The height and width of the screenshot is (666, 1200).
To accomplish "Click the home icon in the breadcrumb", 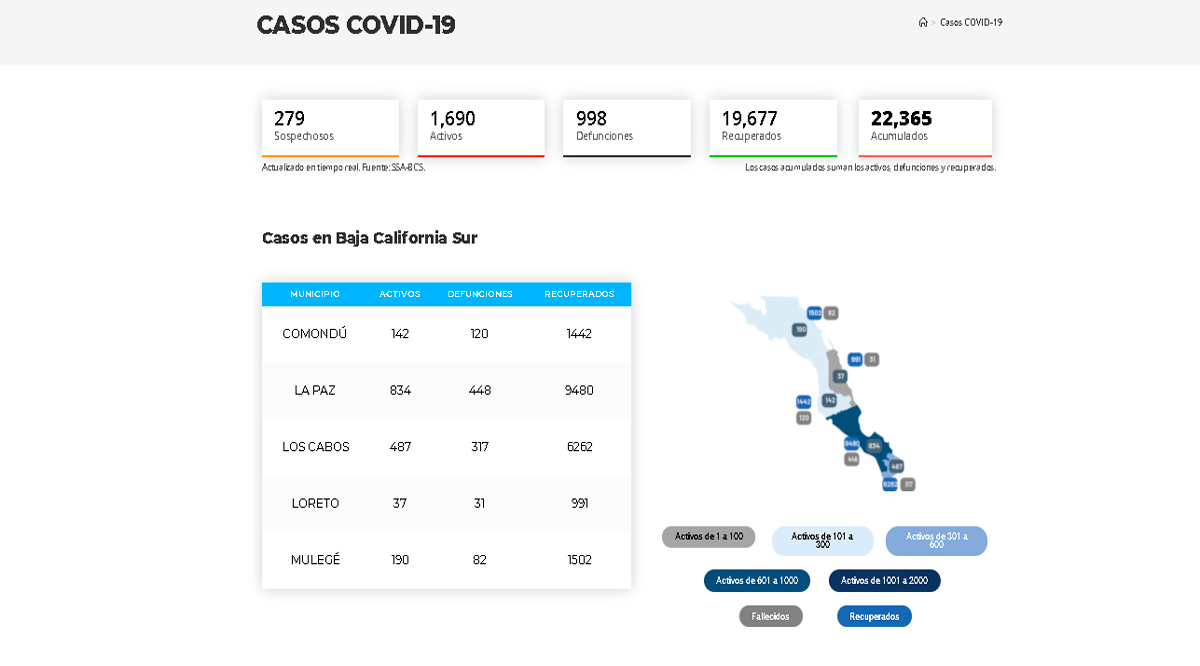I will click(x=923, y=22).
